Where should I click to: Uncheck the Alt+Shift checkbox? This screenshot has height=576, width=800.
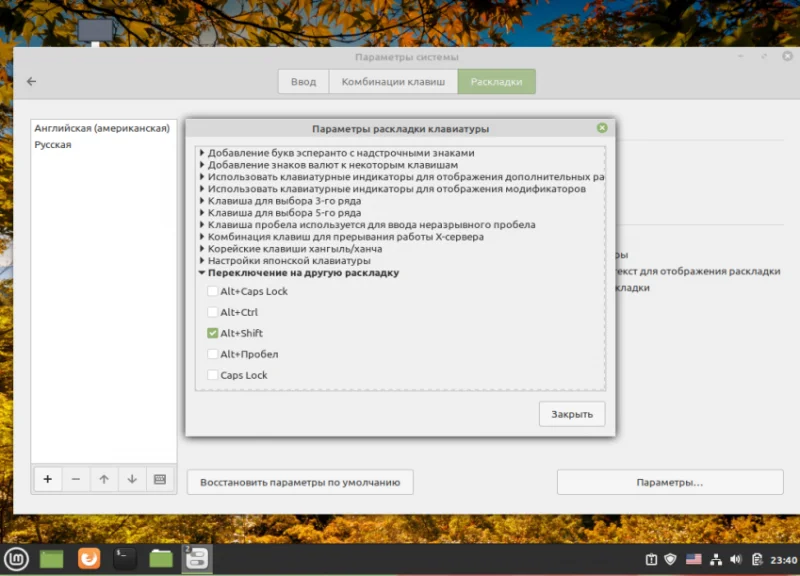[x=213, y=333]
